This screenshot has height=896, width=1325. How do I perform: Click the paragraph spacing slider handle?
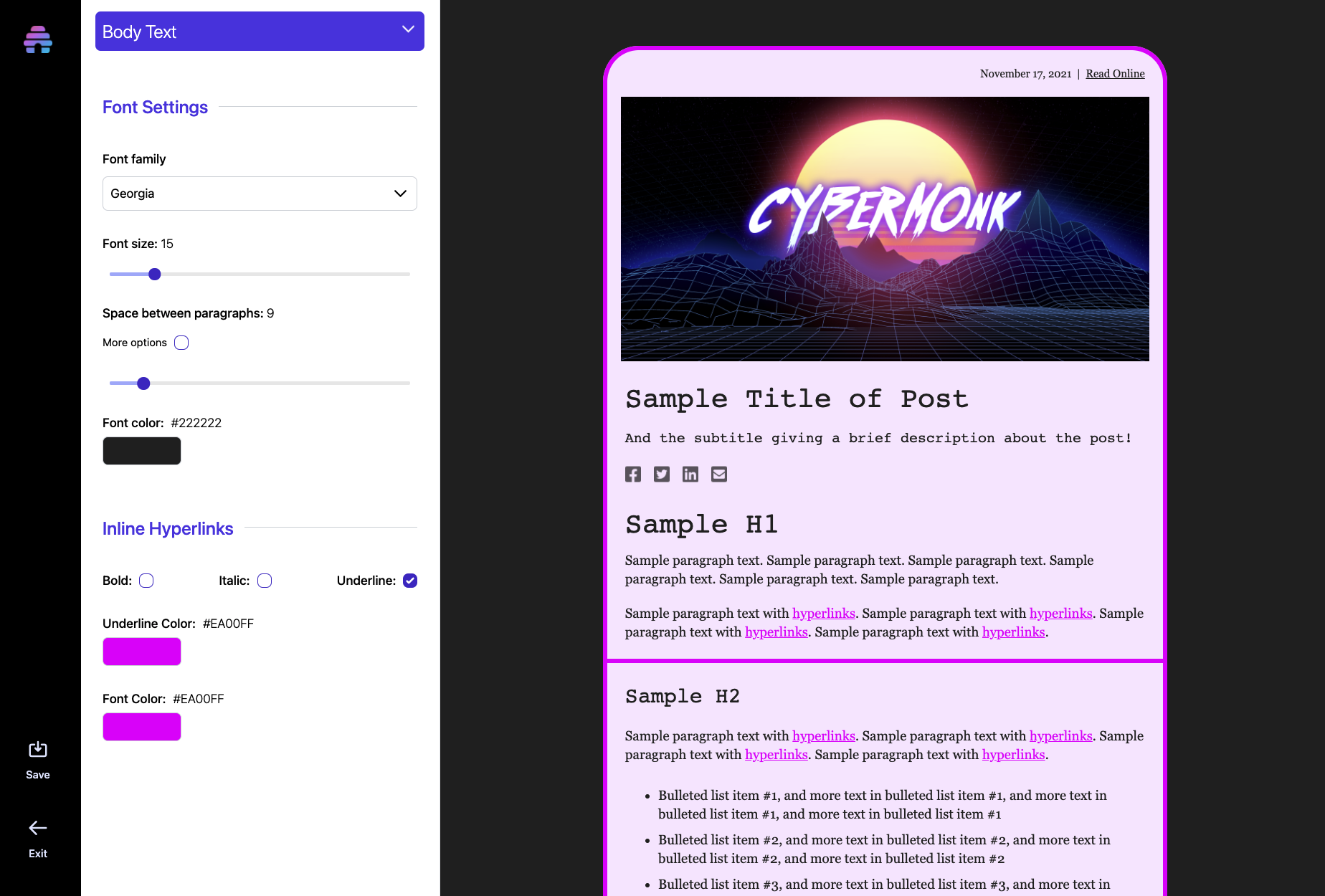click(x=144, y=383)
